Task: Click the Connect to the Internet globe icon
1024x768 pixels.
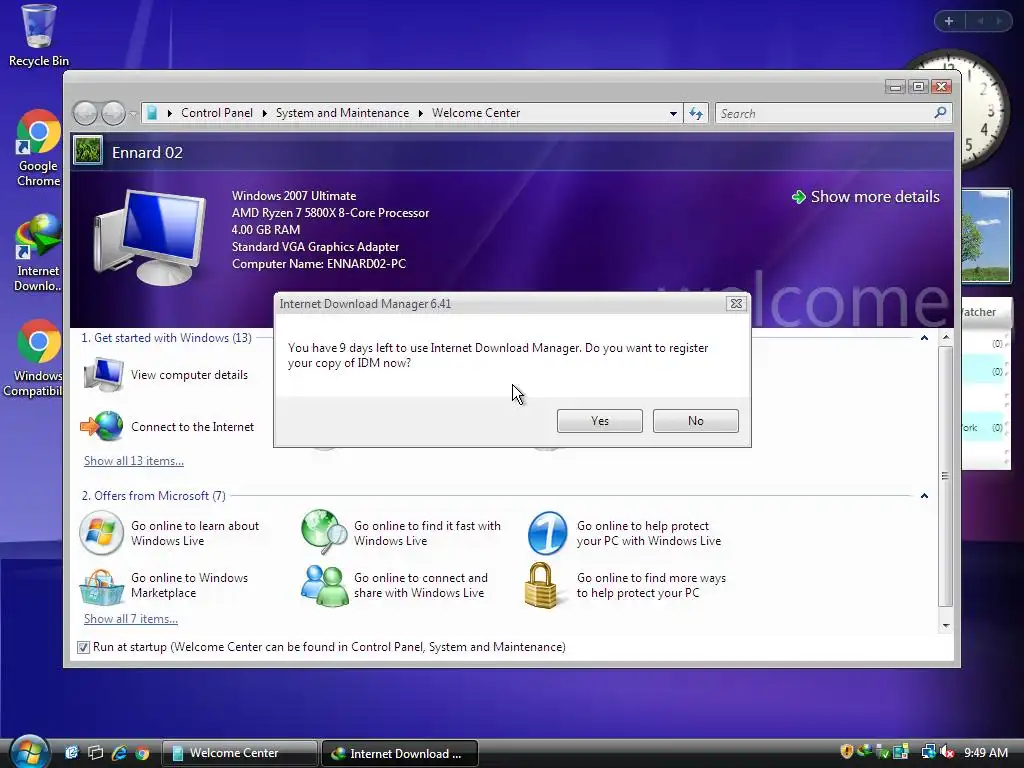Action: 103,426
